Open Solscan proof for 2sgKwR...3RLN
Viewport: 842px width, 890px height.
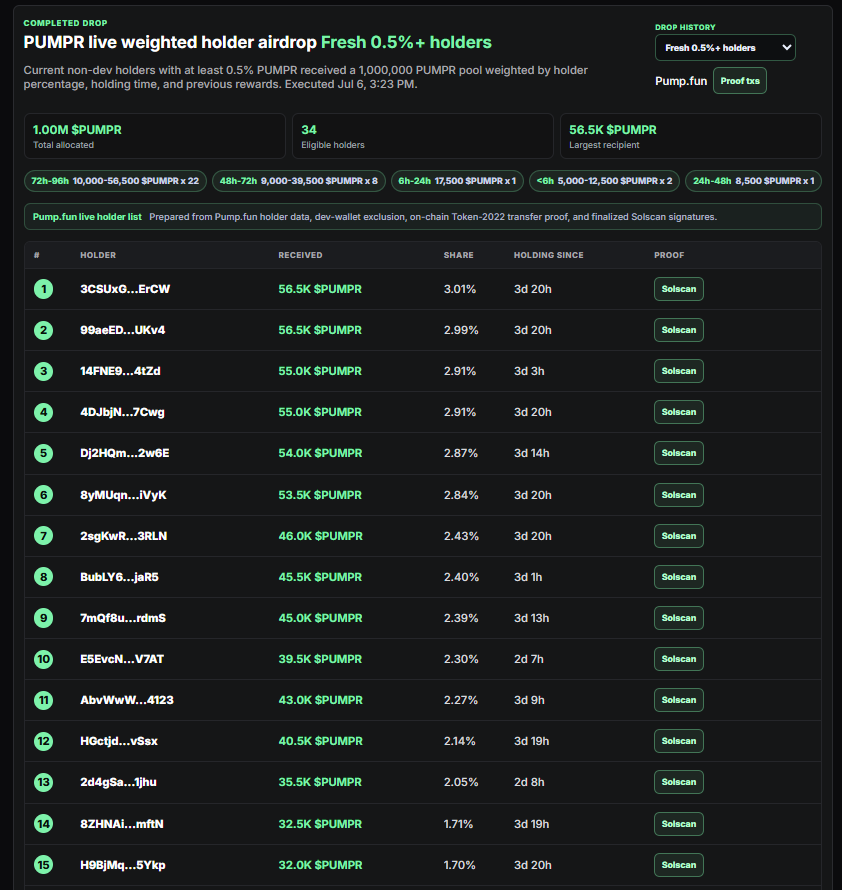678,536
